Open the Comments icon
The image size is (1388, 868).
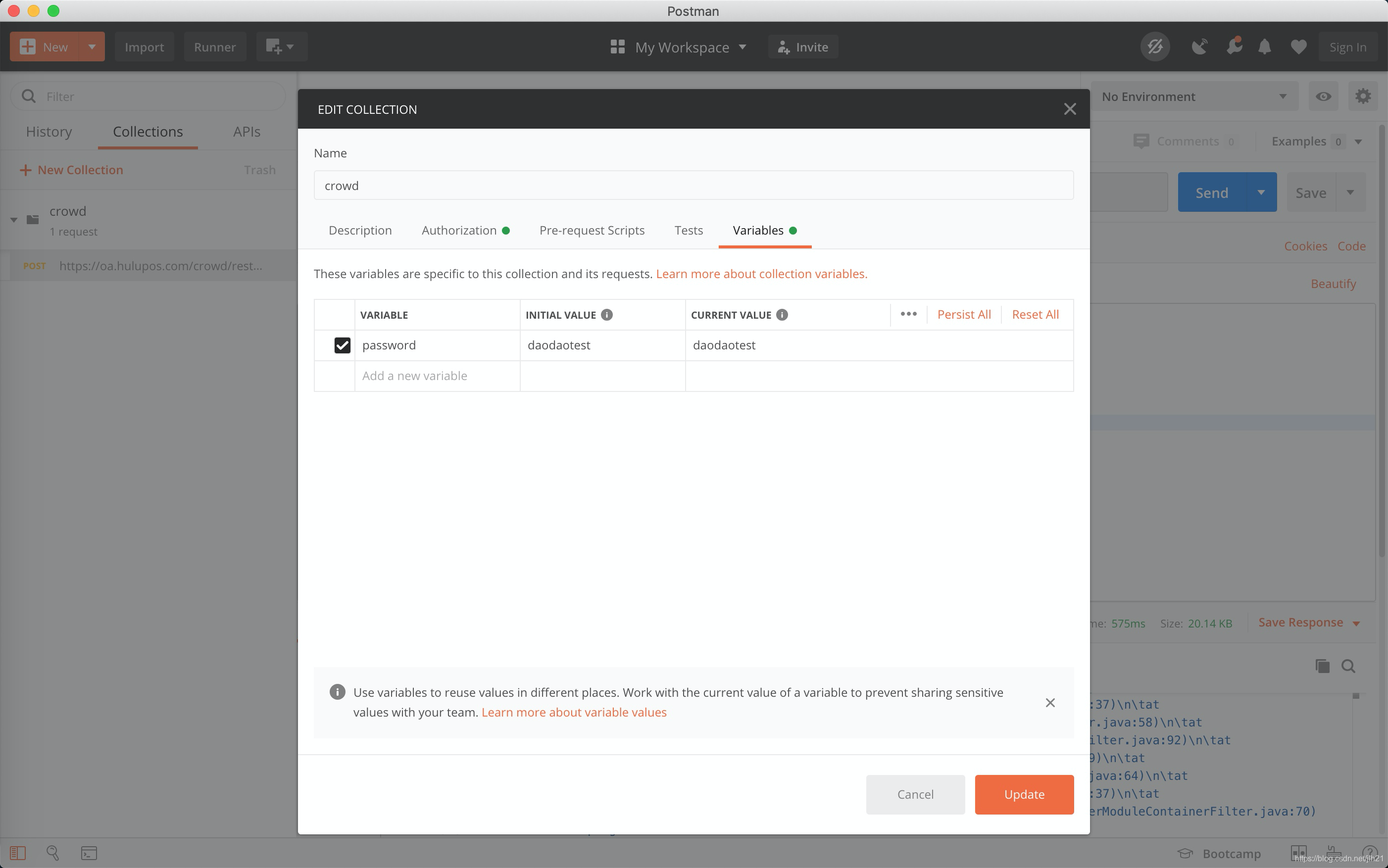tap(1141, 141)
